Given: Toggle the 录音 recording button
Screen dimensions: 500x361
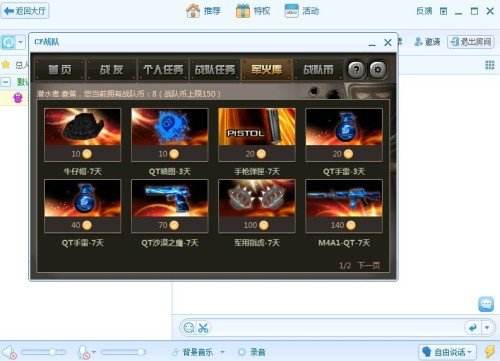Looking at the screenshot, I should 252,352.
